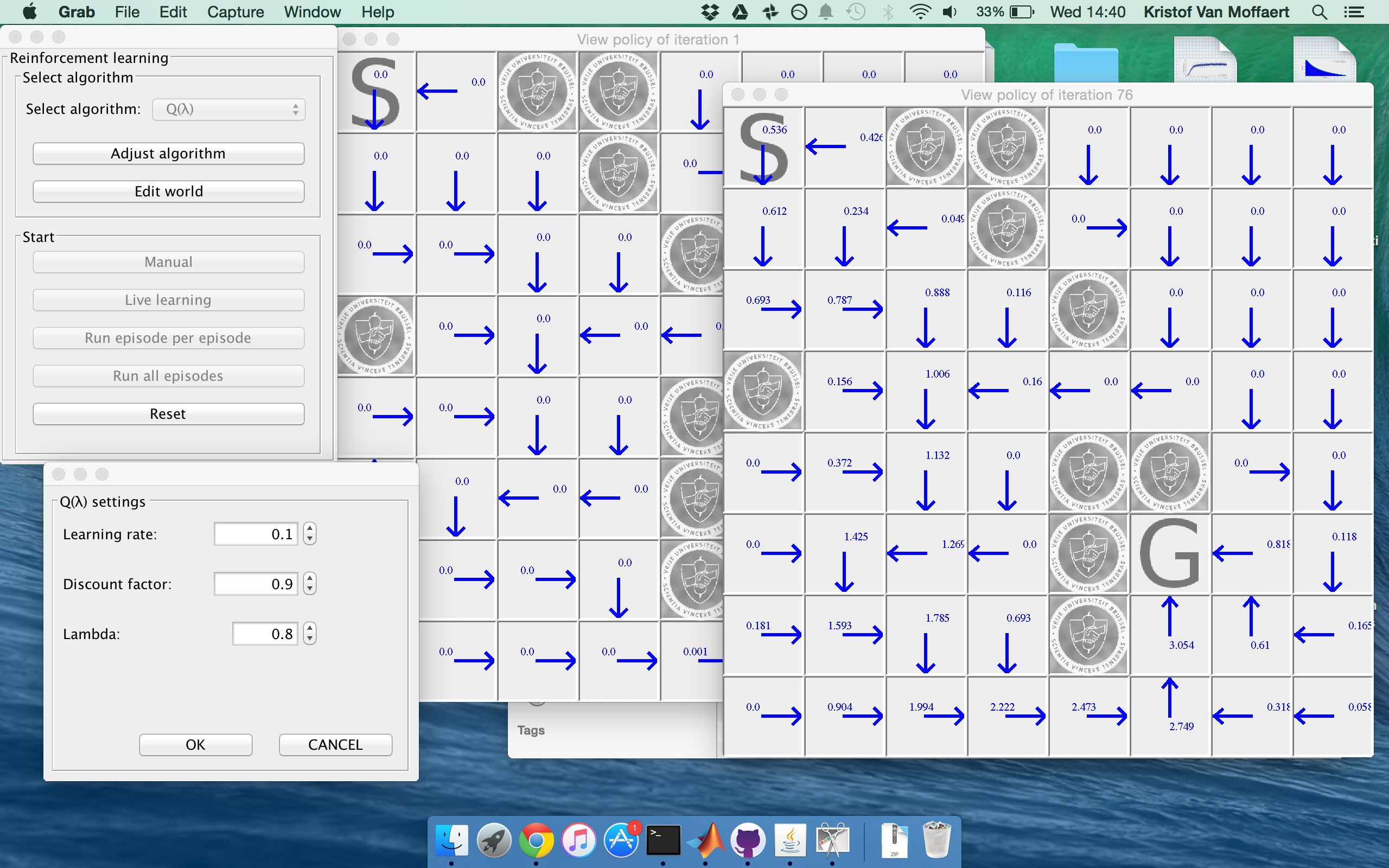Open Terminal from the Dock

pyautogui.click(x=663, y=840)
